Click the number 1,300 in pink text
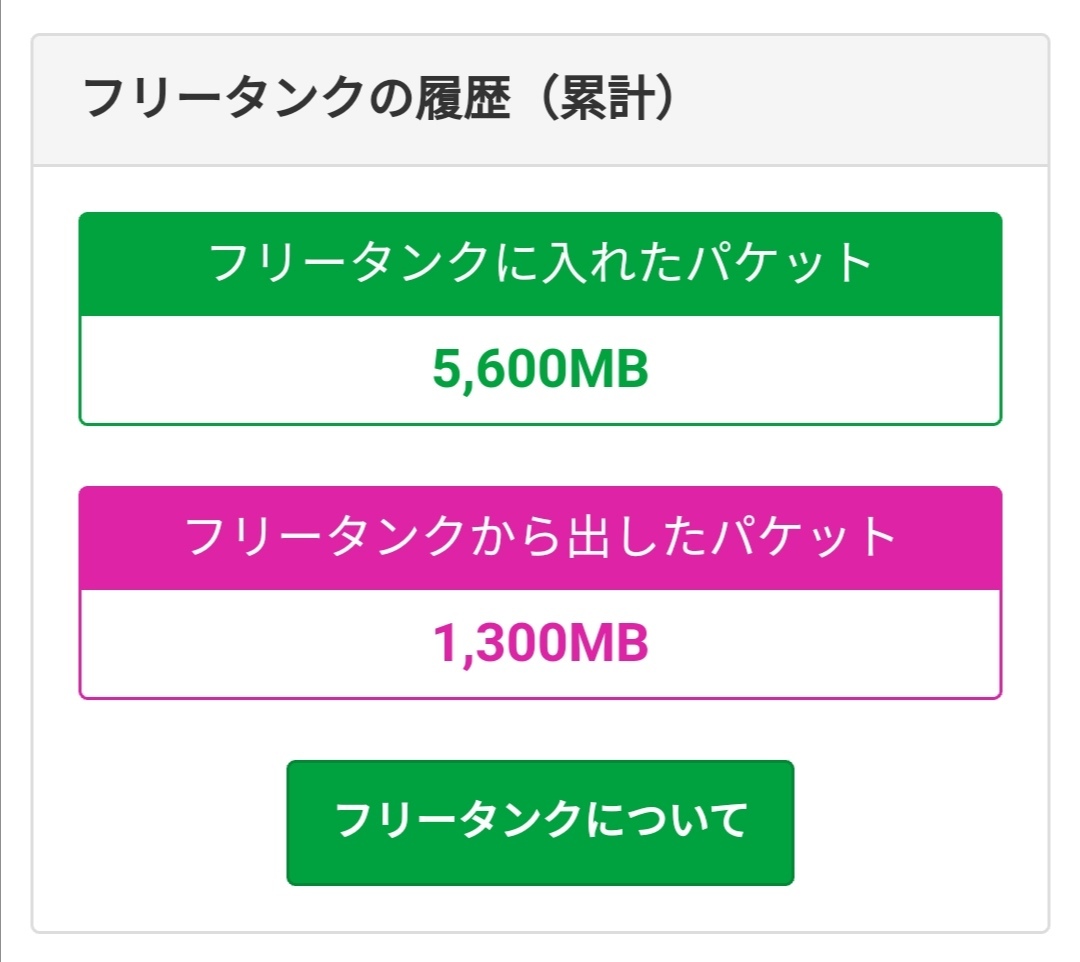 (498, 644)
